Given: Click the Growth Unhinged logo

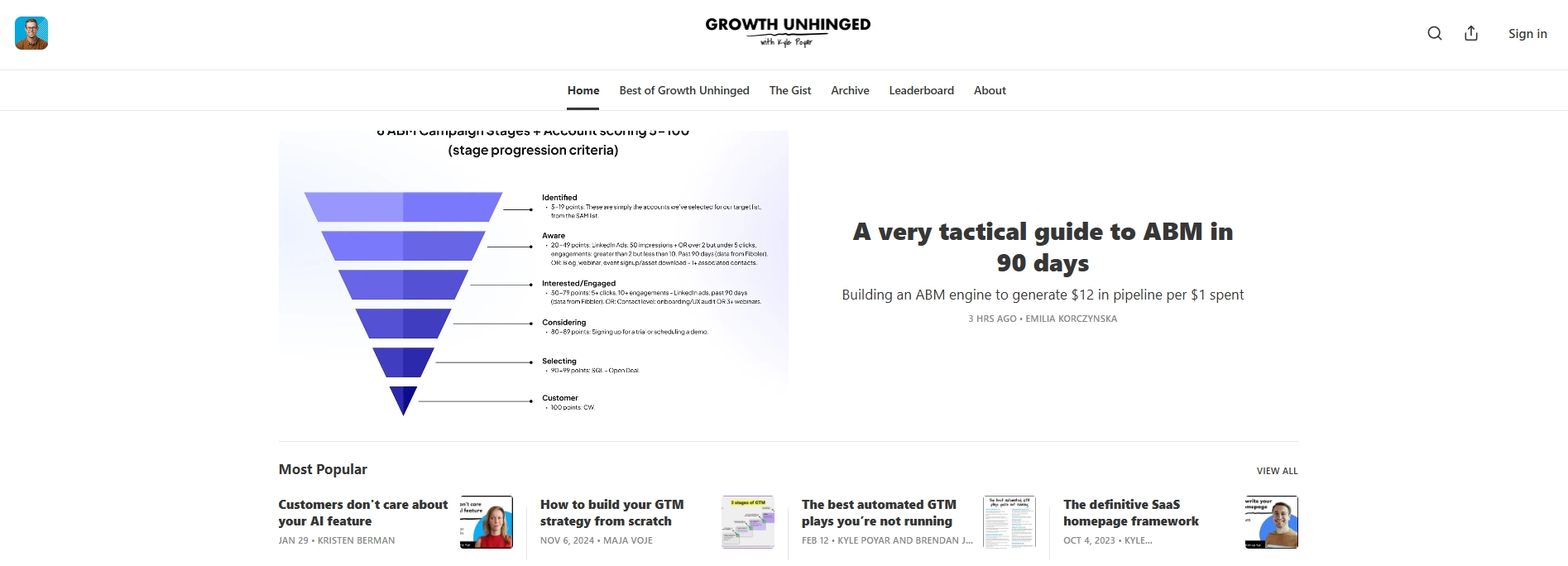Looking at the screenshot, I should point(788,31).
